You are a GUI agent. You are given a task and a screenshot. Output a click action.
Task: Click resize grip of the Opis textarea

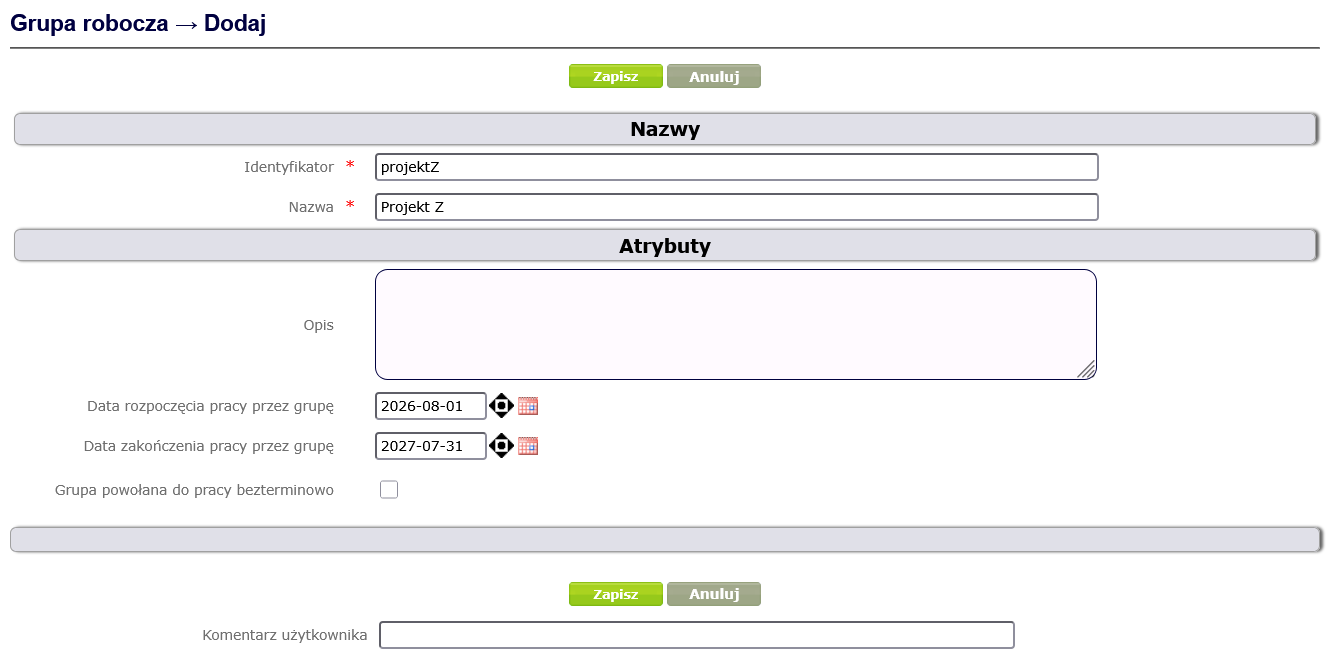coord(1087,370)
